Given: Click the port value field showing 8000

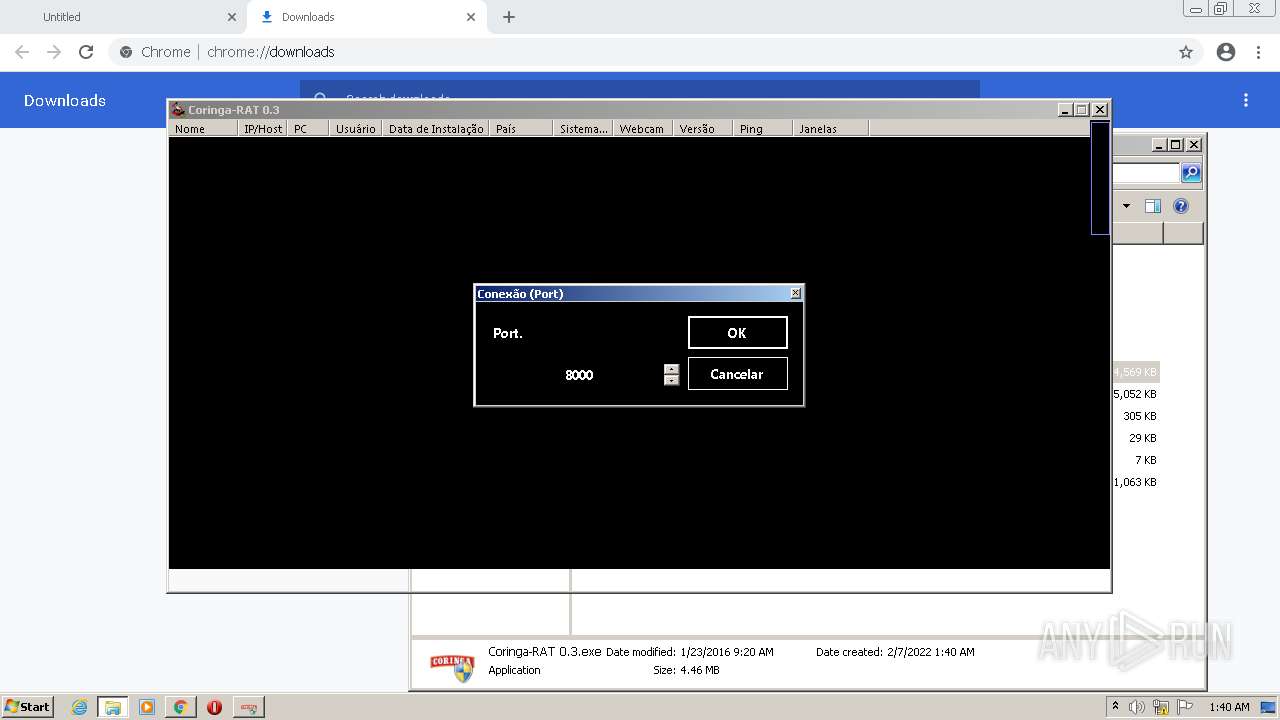Looking at the screenshot, I should [579, 375].
